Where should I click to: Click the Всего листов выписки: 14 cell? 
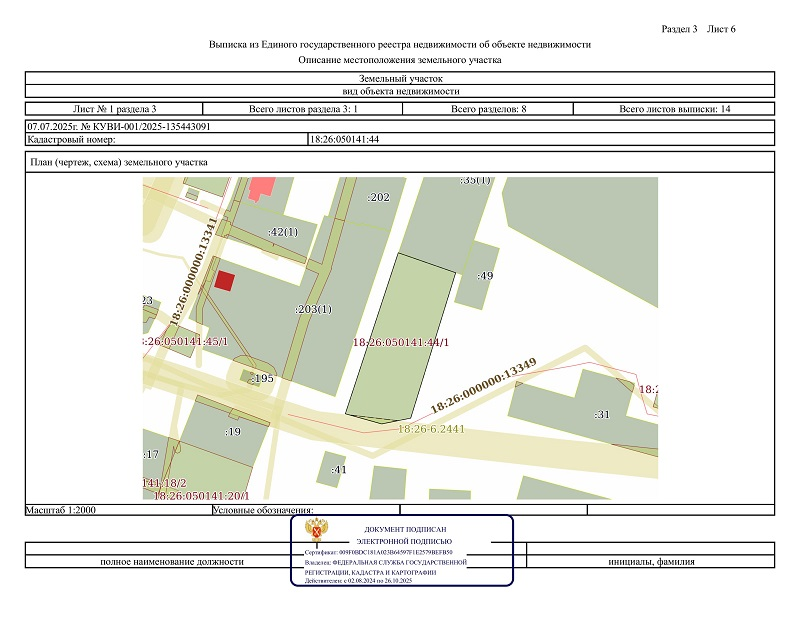(x=674, y=108)
